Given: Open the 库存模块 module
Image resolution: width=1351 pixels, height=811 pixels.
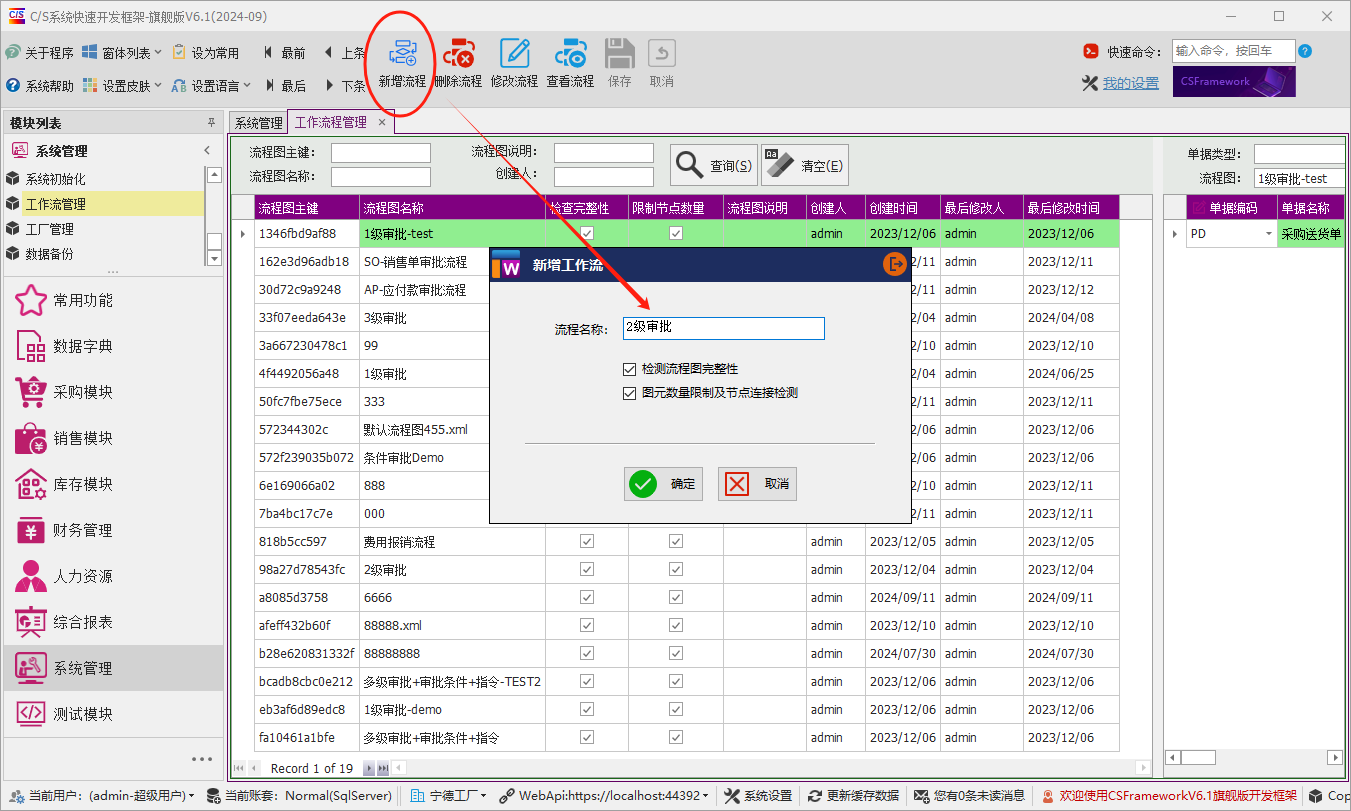Looking at the screenshot, I should point(114,484).
